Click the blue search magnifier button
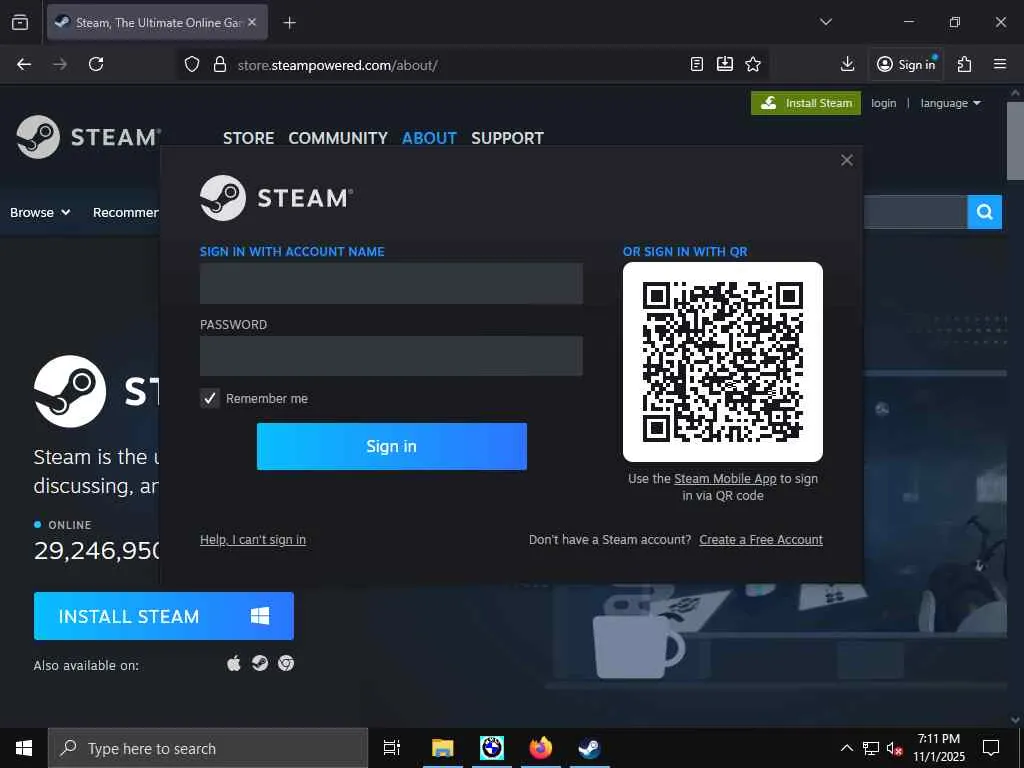 pos(984,212)
